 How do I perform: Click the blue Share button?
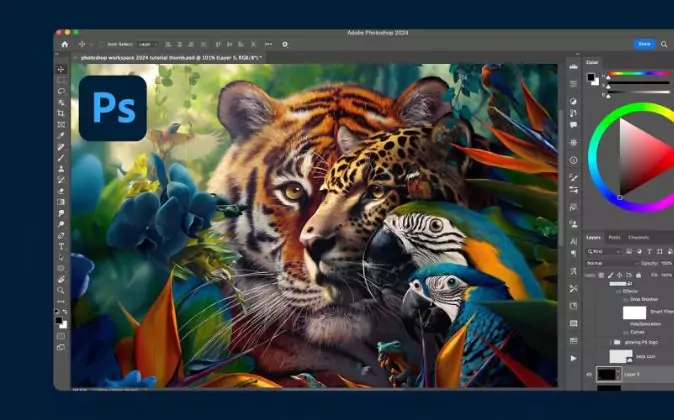pos(644,44)
